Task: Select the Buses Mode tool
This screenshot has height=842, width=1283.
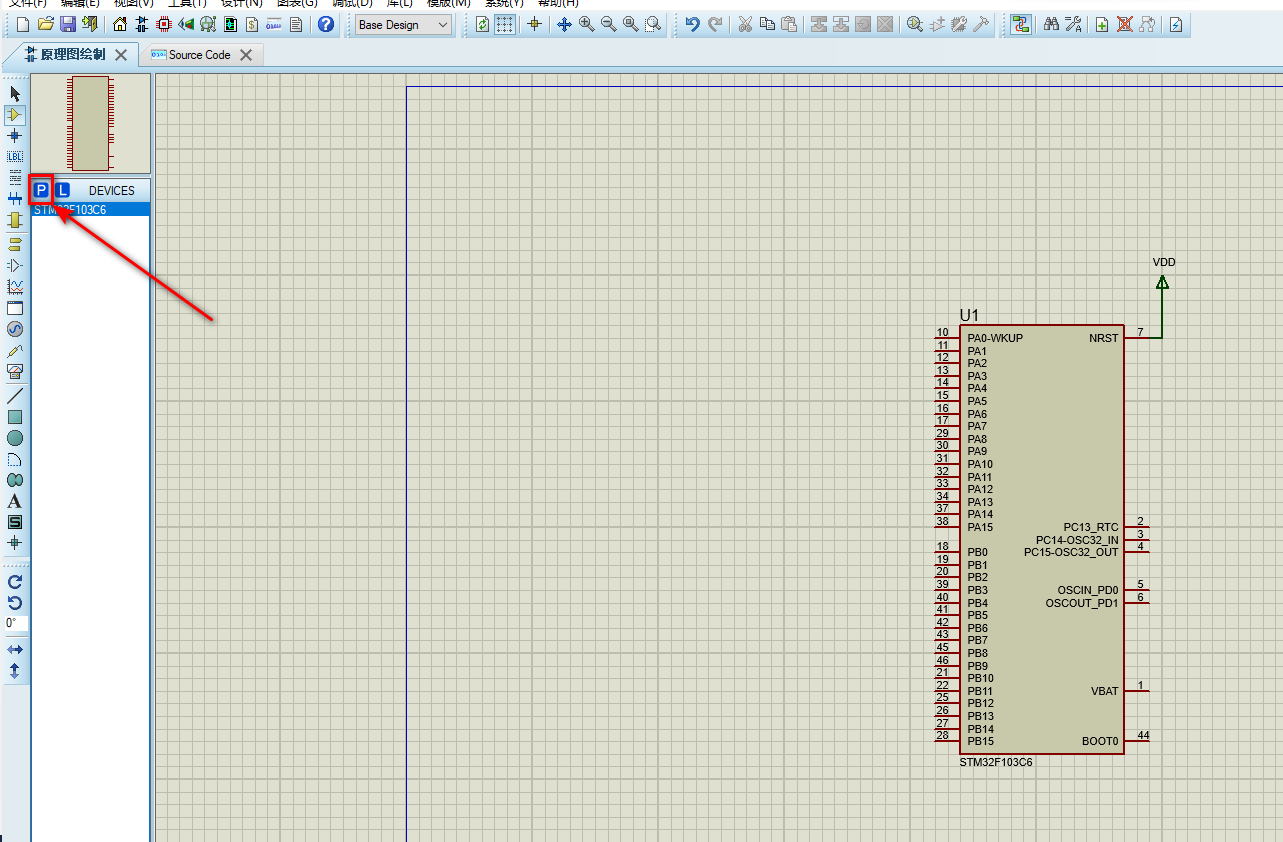Action: [15, 199]
